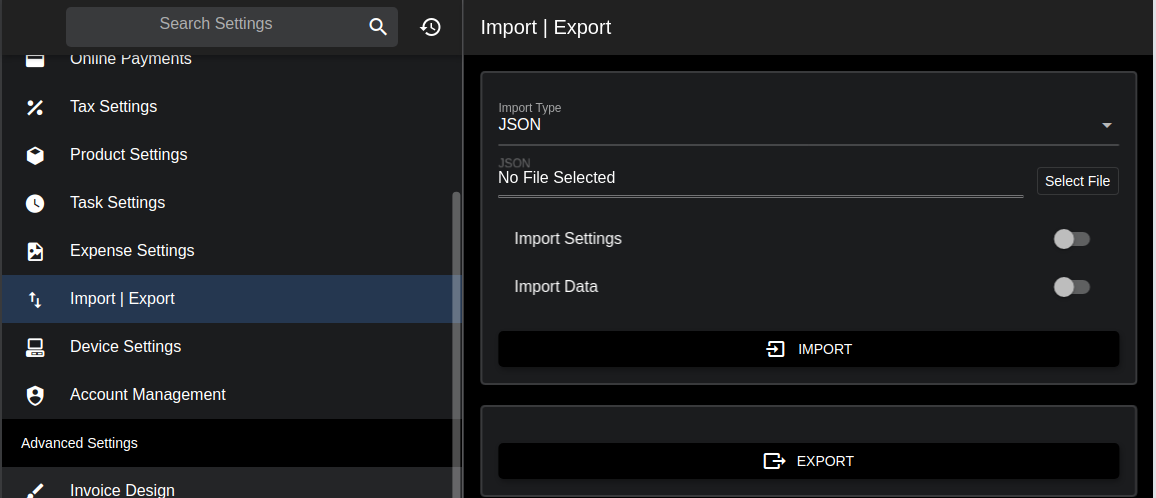The image size is (1156, 498).
Task: Click the Invoice Design brush icon
Action: (35, 490)
